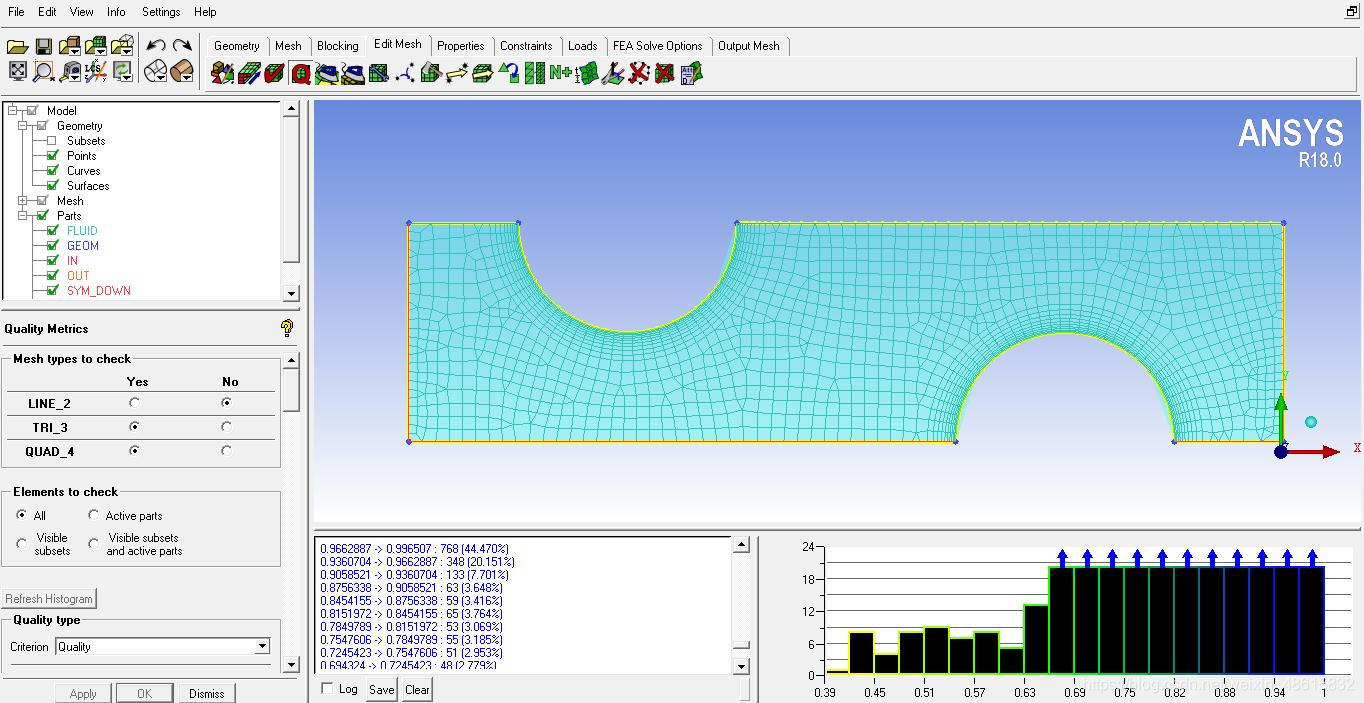Open the Settings menu
This screenshot has width=1364, height=703.
[160, 12]
